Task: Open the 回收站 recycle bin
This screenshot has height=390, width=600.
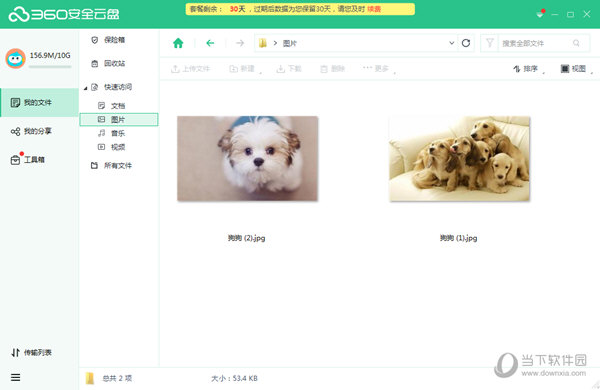Action: (109, 64)
